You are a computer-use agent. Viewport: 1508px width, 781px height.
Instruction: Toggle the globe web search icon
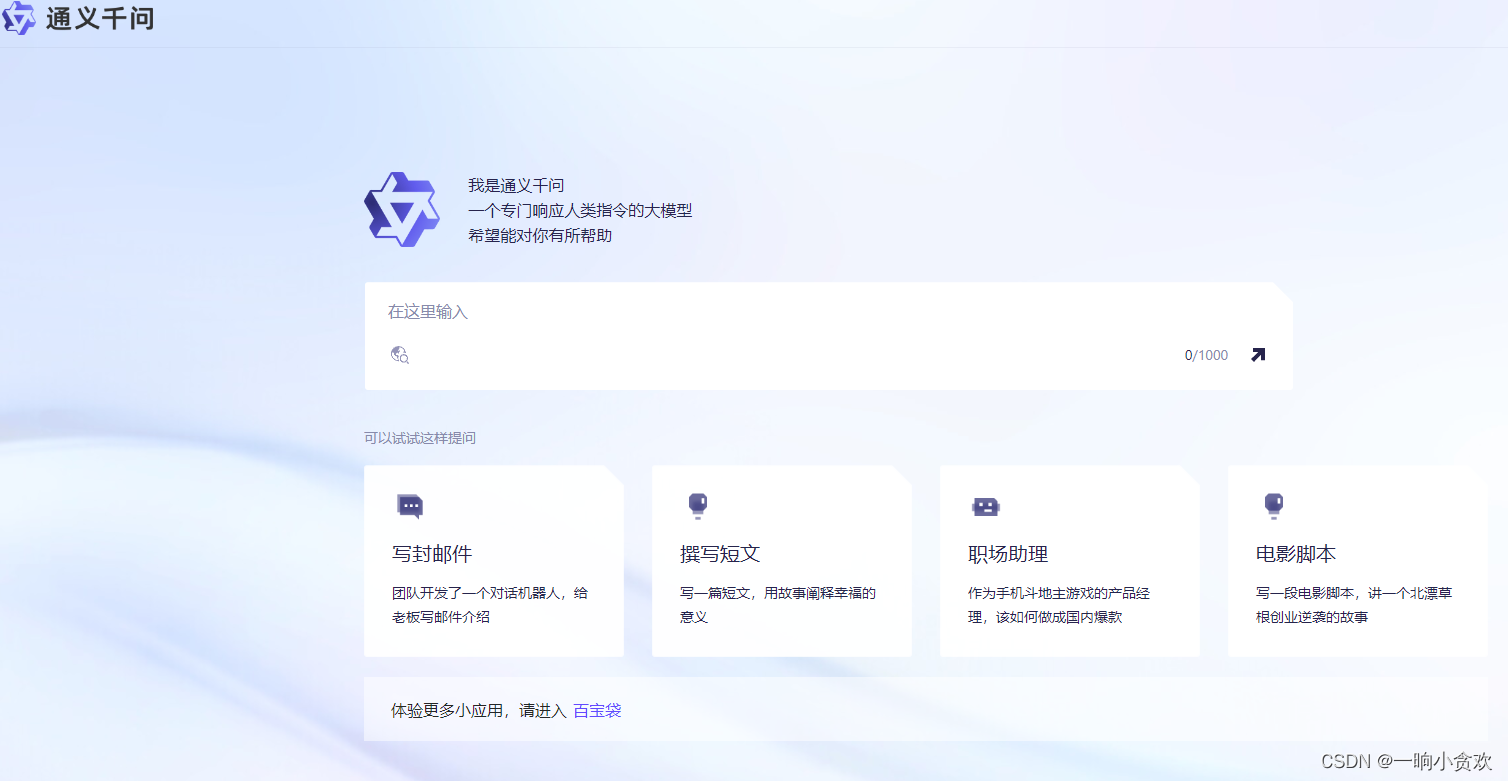400,355
